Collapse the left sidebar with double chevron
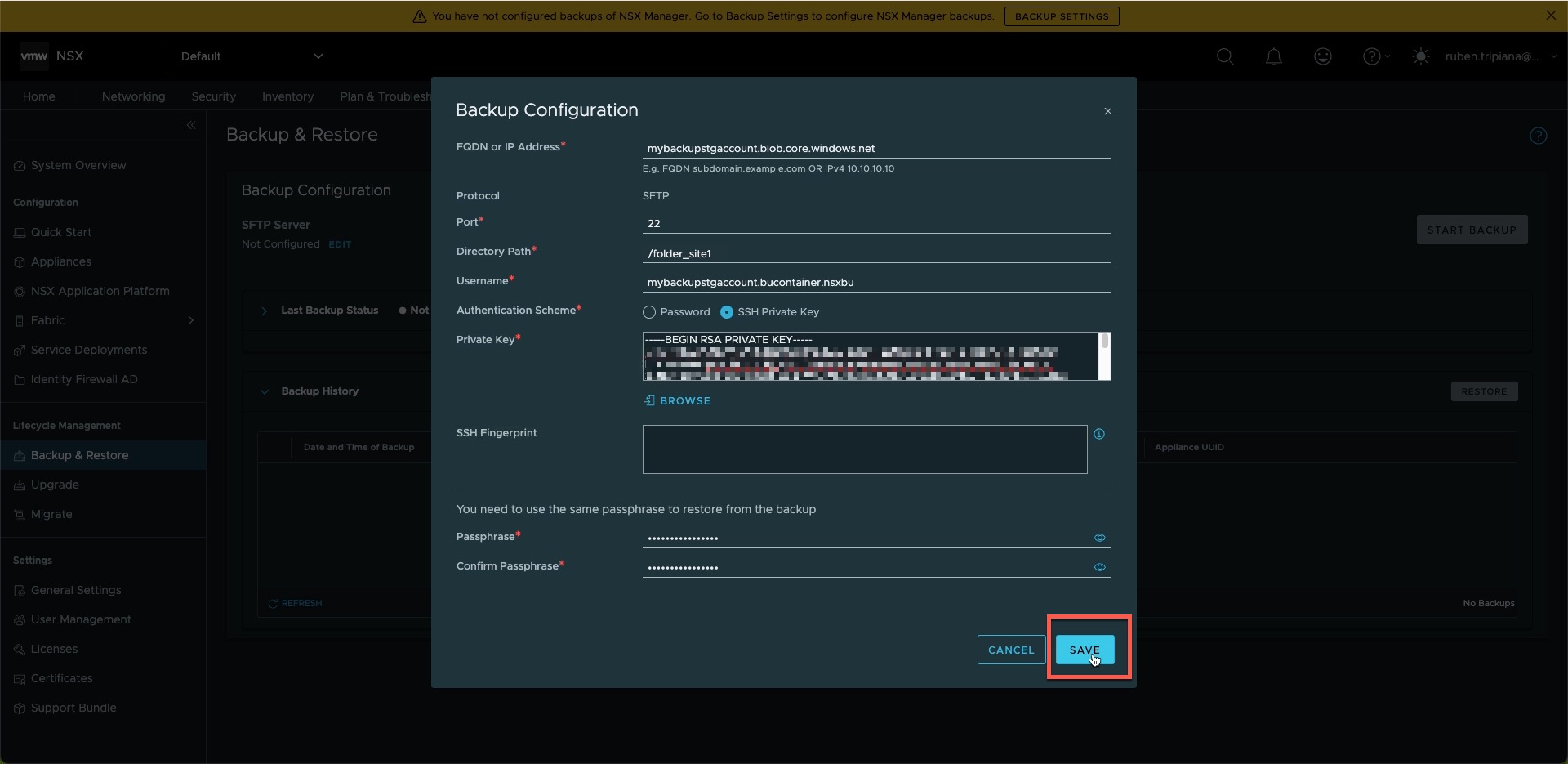 point(191,125)
